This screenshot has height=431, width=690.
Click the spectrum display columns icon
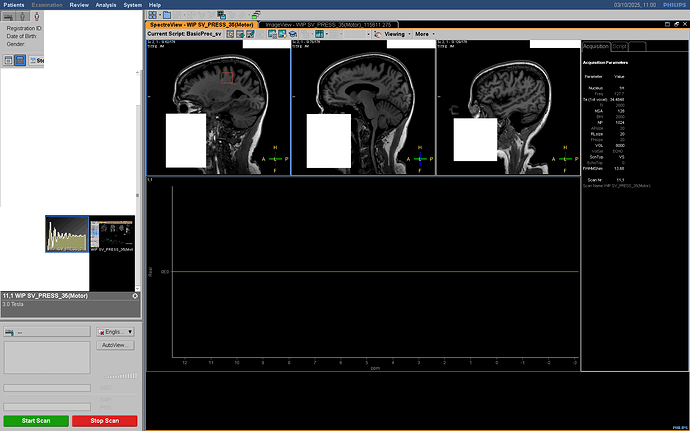pyautogui.click(x=319, y=34)
